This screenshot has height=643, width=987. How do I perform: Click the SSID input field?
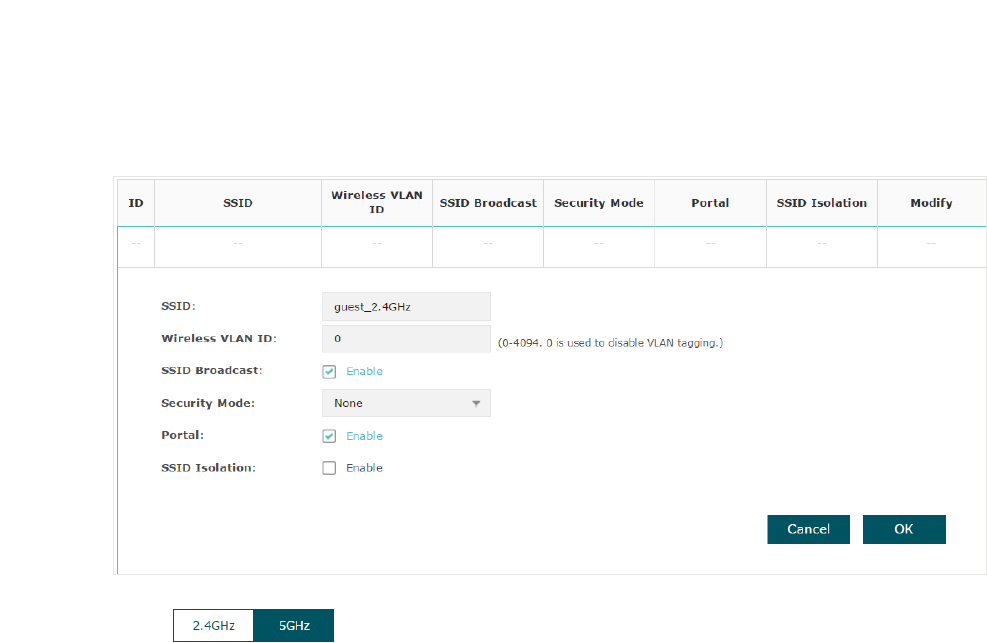pos(406,306)
